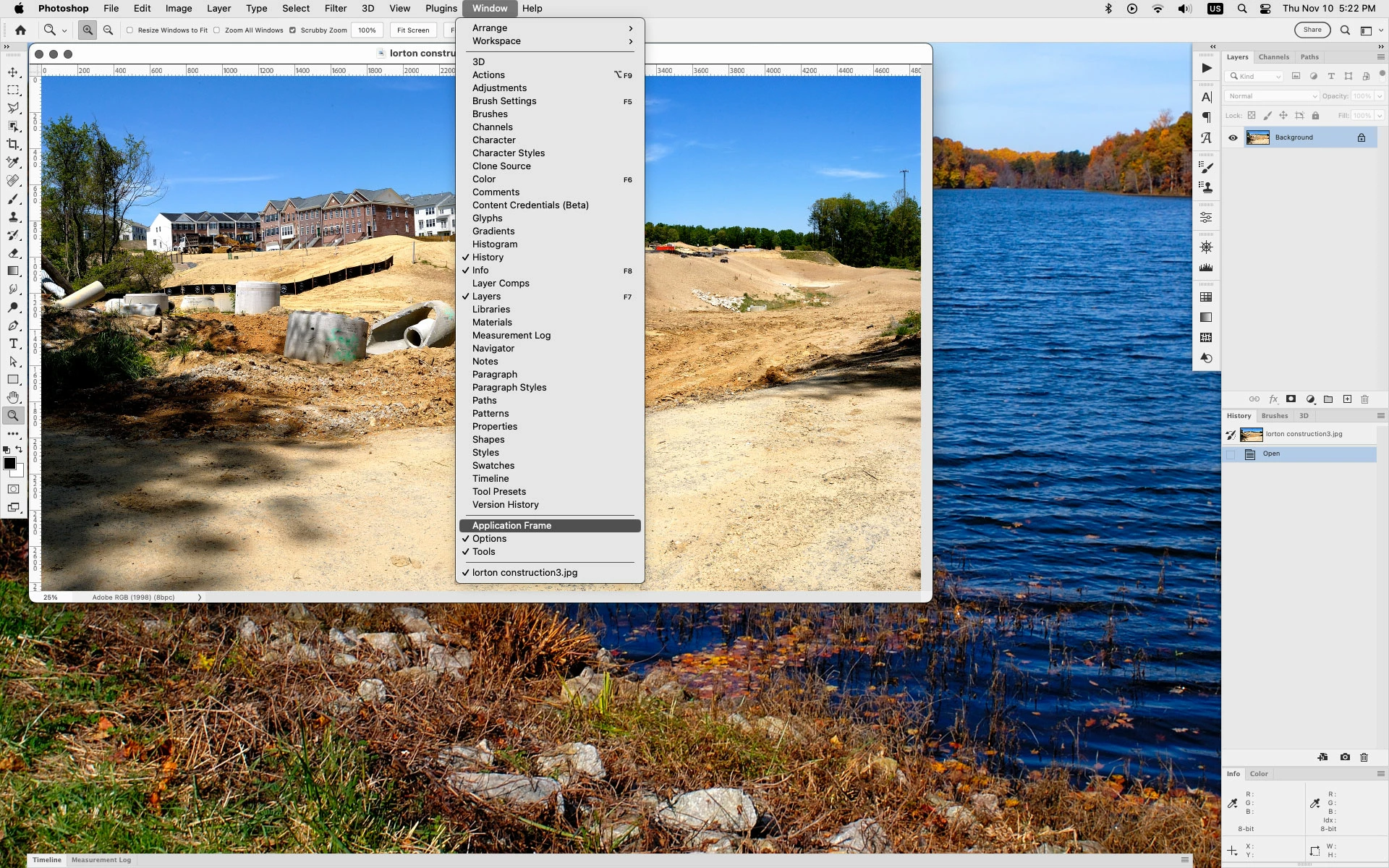Click the Zoom Out magnifier icon

(x=108, y=30)
